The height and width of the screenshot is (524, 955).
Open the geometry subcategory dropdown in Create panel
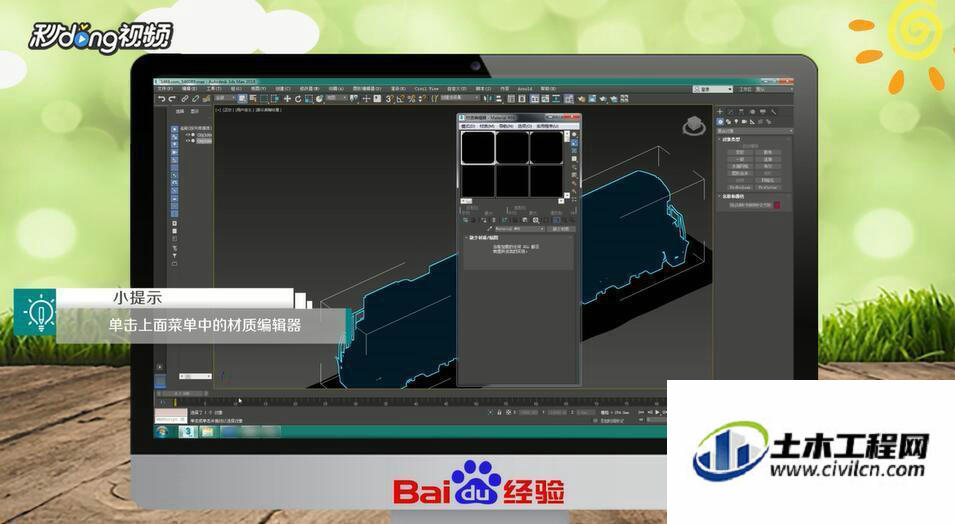tap(755, 131)
